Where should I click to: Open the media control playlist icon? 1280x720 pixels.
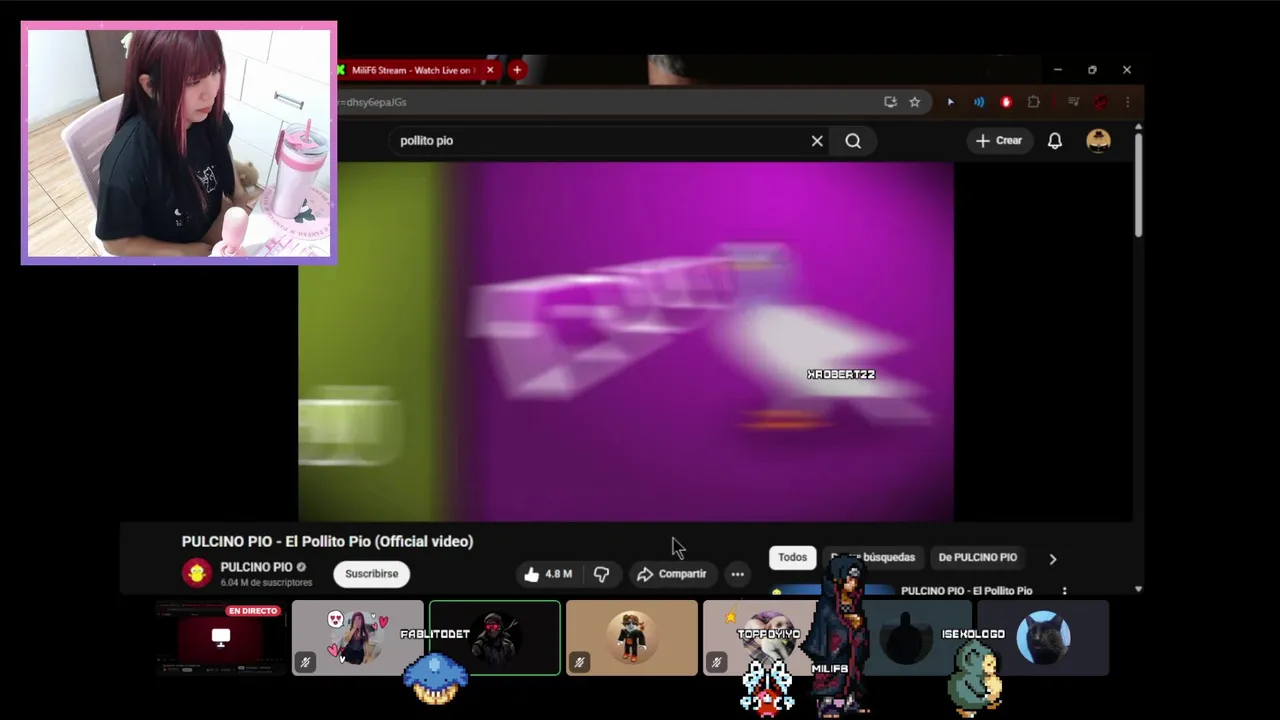tap(1073, 102)
